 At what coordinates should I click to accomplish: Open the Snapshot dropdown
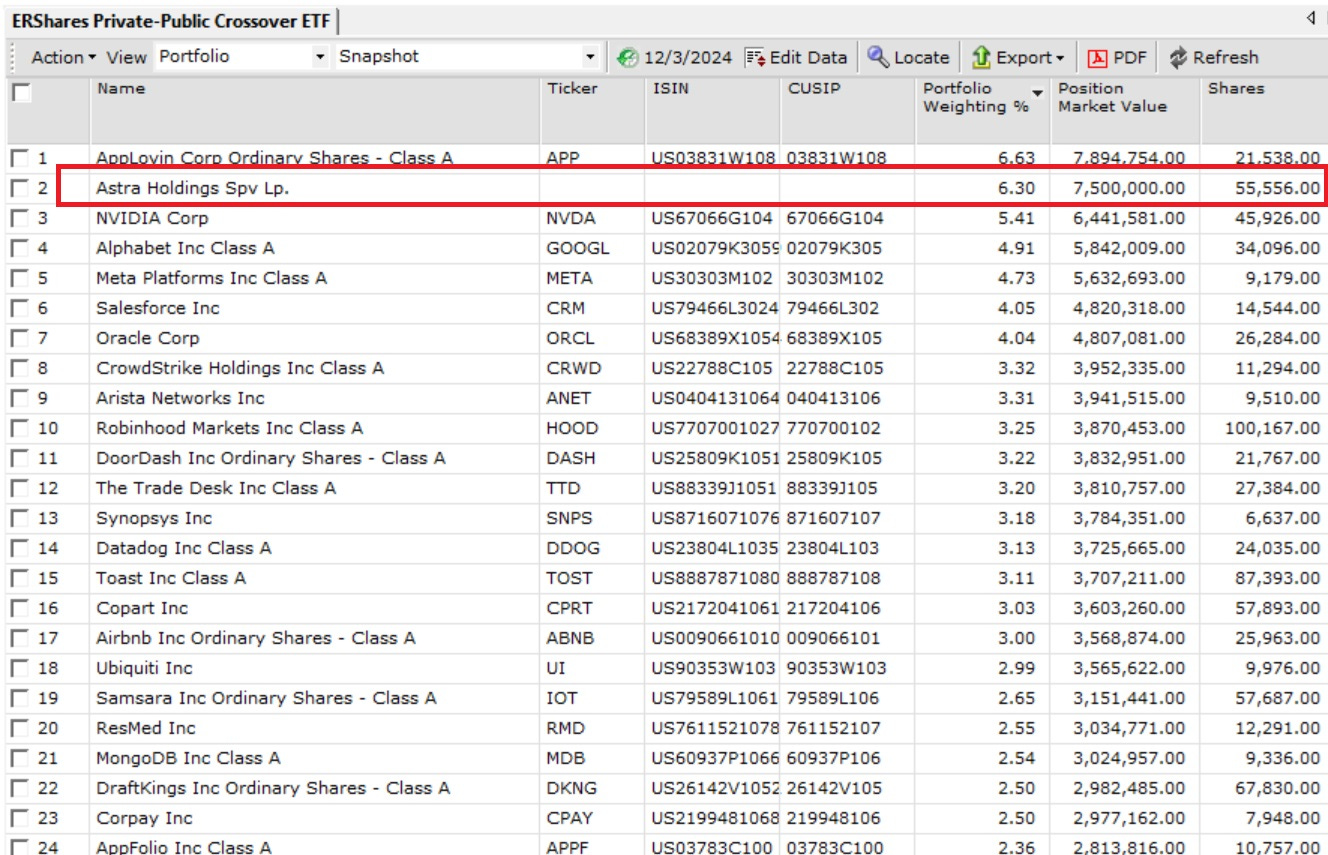point(590,58)
